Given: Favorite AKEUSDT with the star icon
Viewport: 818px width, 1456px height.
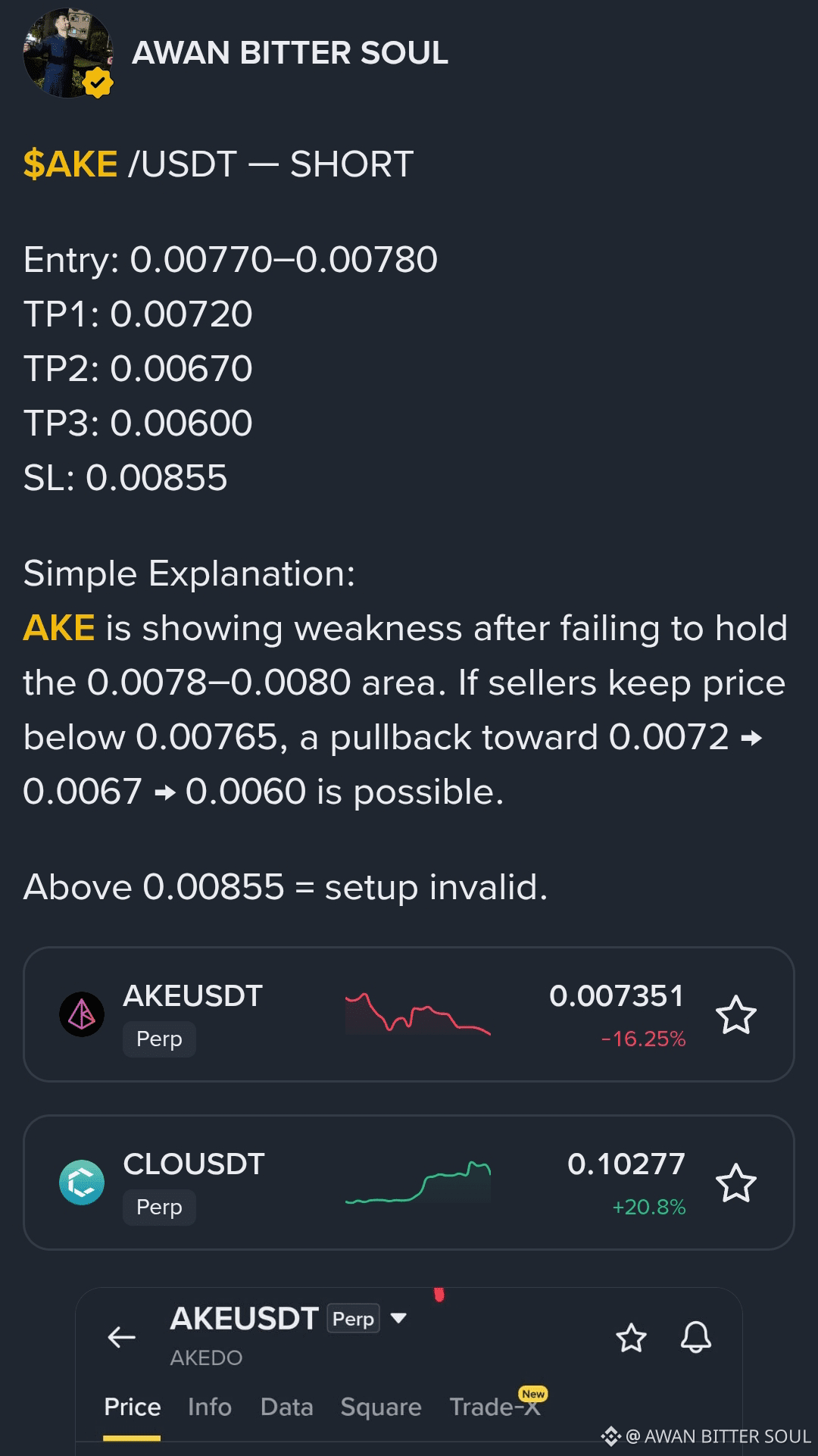Looking at the screenshot, I should tap(736, 1015).
